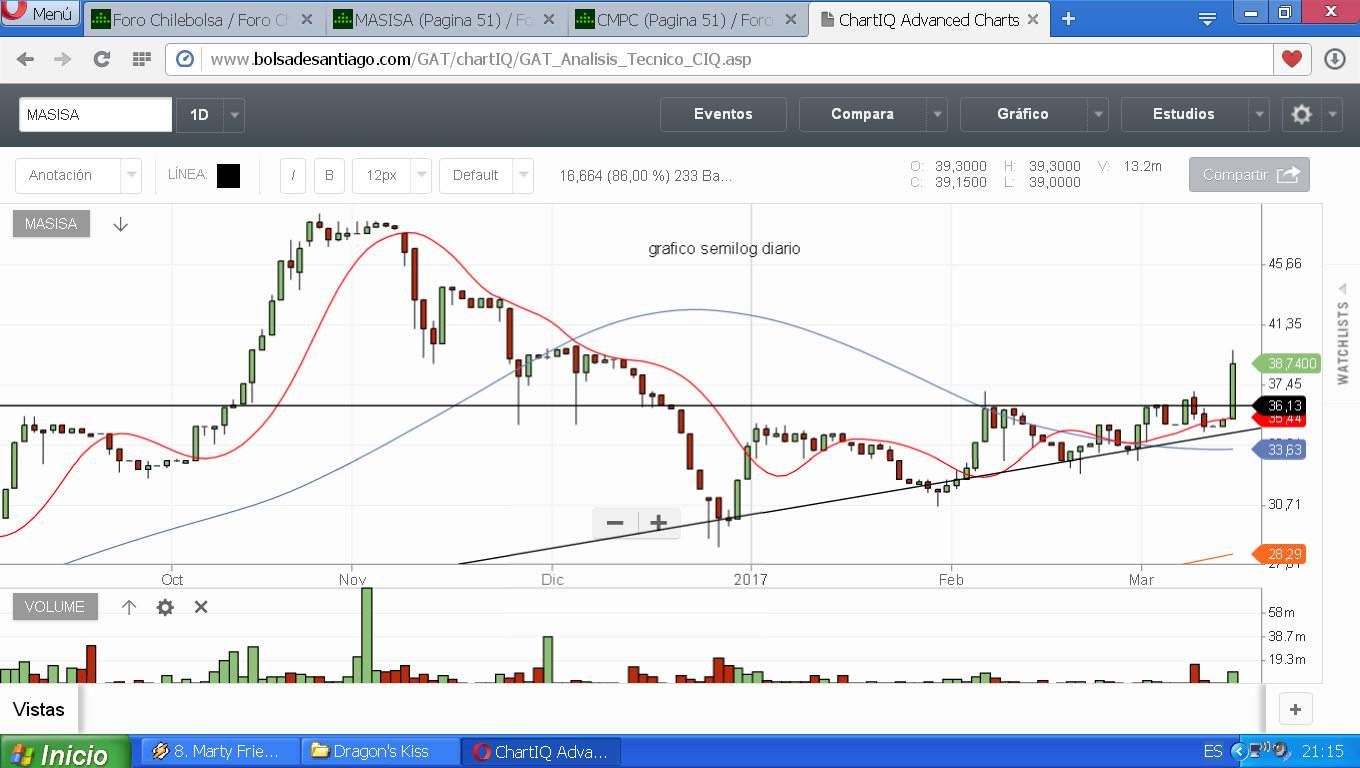Select the 'grafico semilog diario' annotation
Image resolution: width=1360 pixels, height=768 pixels.
[725, 248]
